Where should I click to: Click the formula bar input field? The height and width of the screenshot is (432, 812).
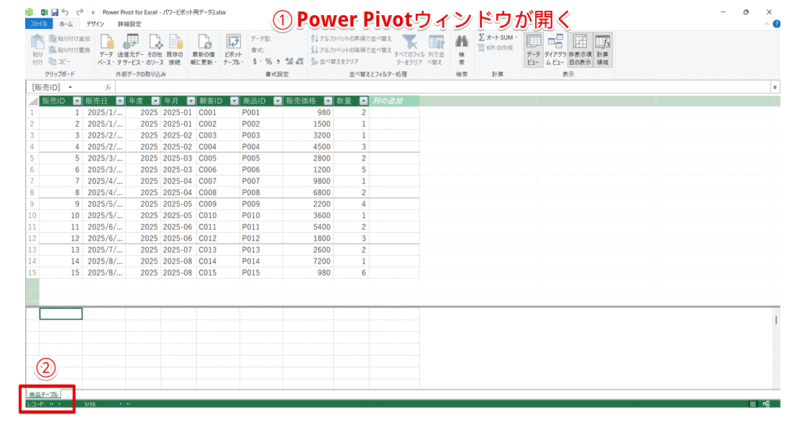pos(443,88)
